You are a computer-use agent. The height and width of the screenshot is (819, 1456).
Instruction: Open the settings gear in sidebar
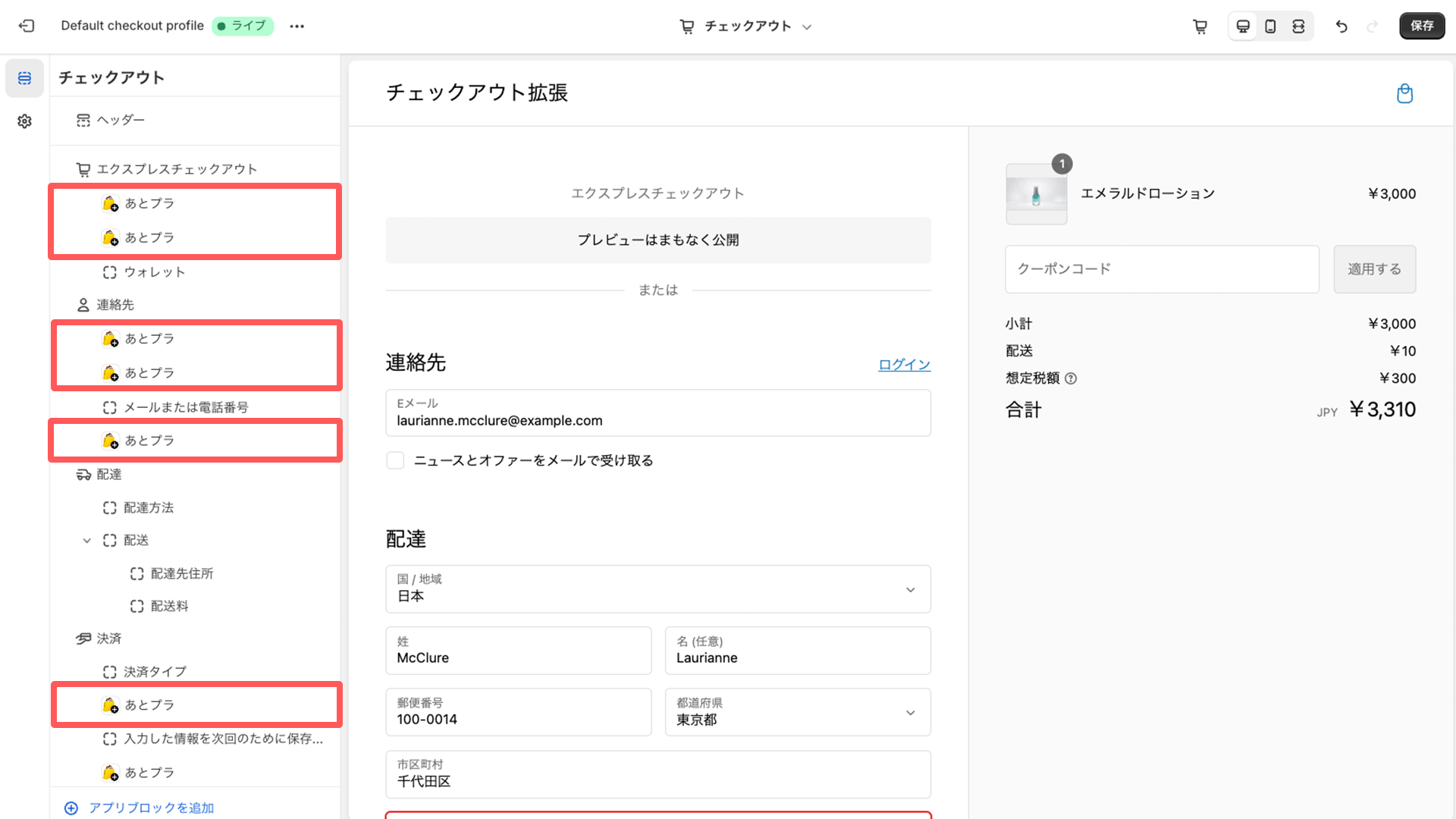click(24, 121)
